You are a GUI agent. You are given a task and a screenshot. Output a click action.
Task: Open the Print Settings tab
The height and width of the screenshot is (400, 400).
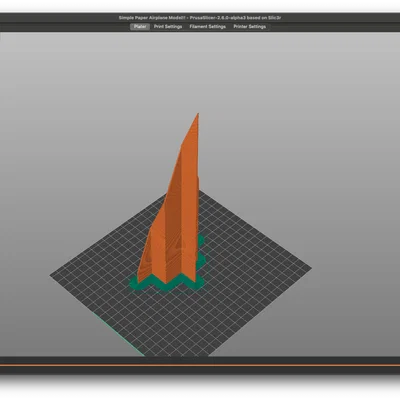[168, 27]
